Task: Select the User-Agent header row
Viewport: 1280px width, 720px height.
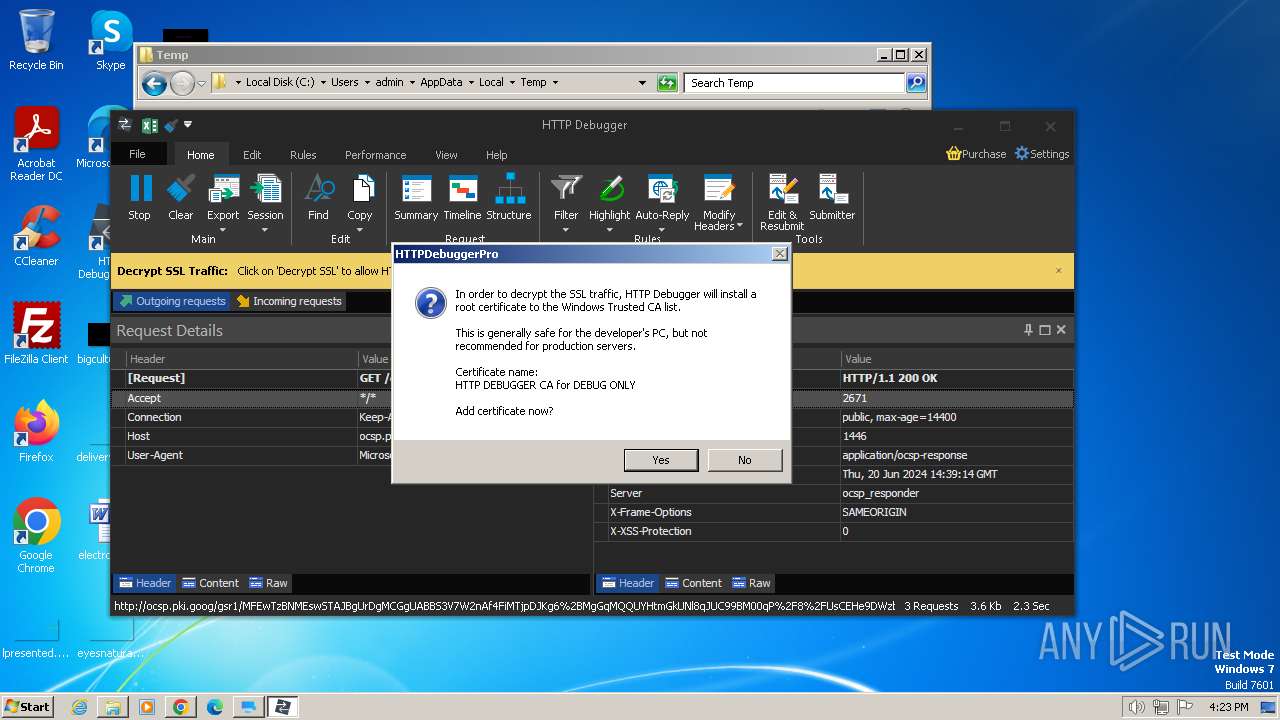Action: coord(351,455)
